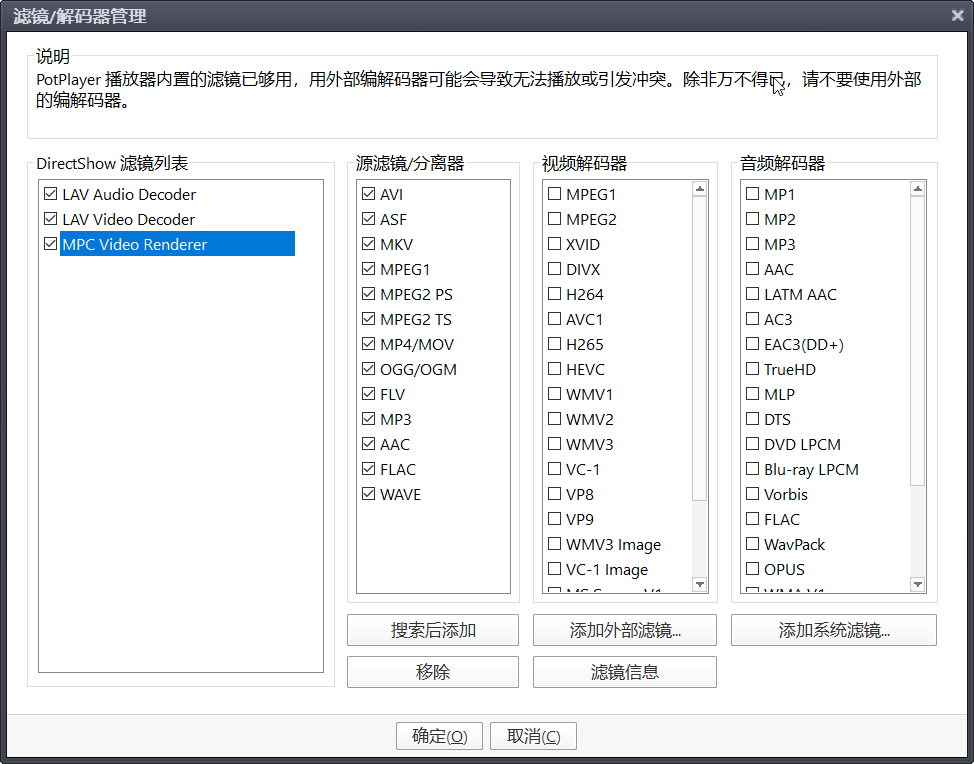Click down arrow of audio decoder scrollbar
974x764 pixels.
click(918, 585)
